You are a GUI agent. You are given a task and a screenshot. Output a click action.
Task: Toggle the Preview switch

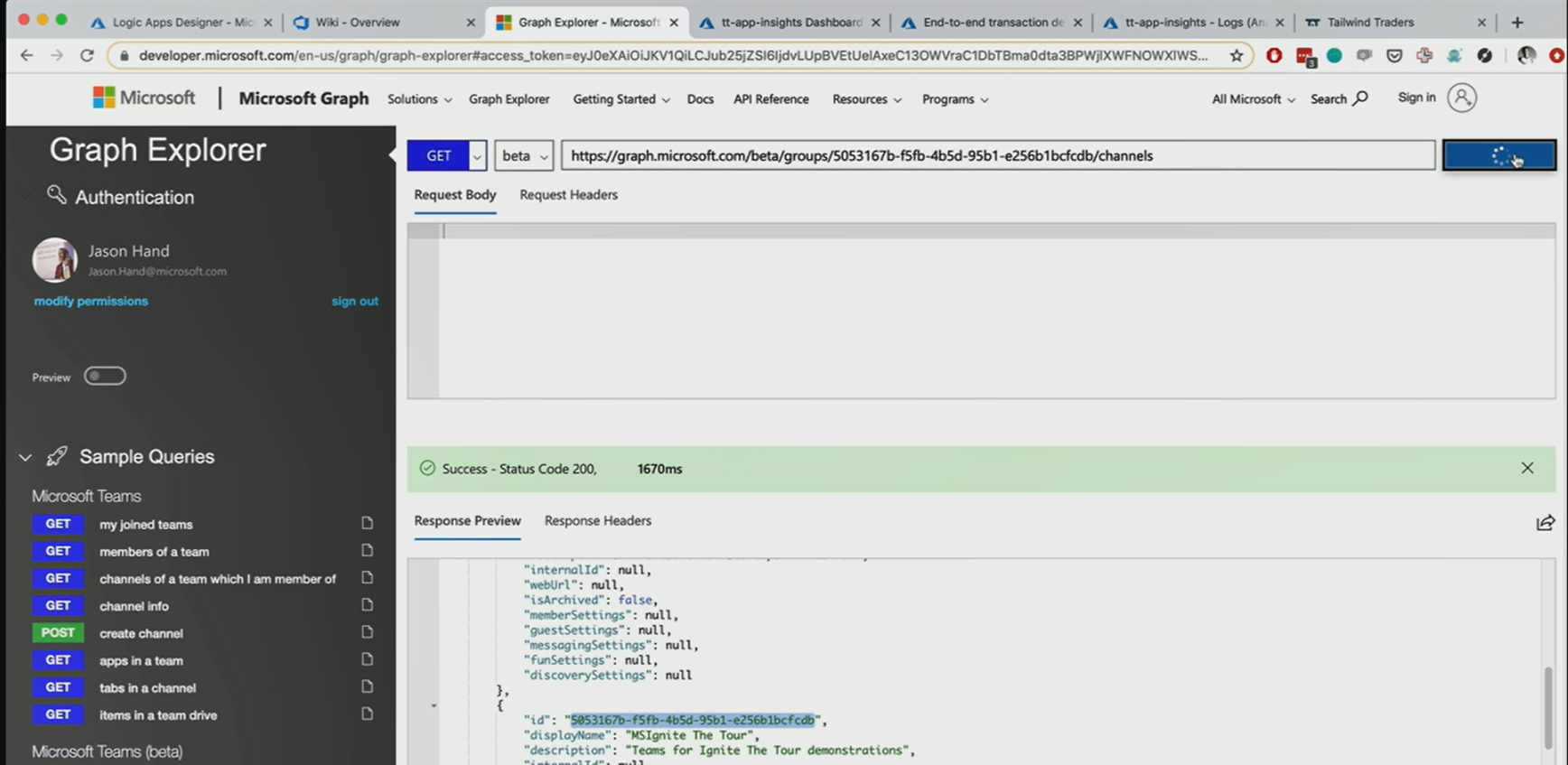(105, 376)
